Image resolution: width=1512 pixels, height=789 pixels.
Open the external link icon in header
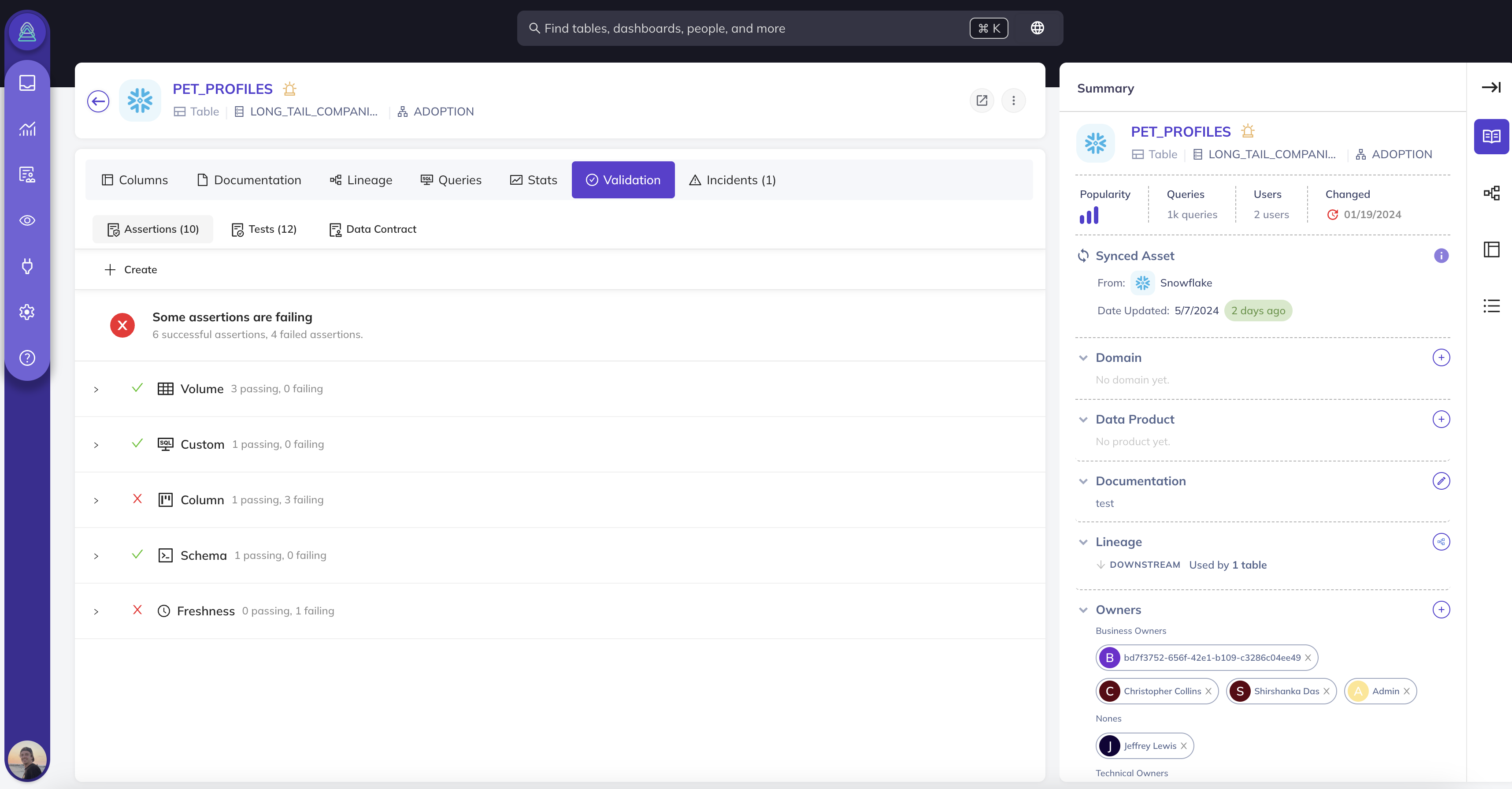click(982, 100)
